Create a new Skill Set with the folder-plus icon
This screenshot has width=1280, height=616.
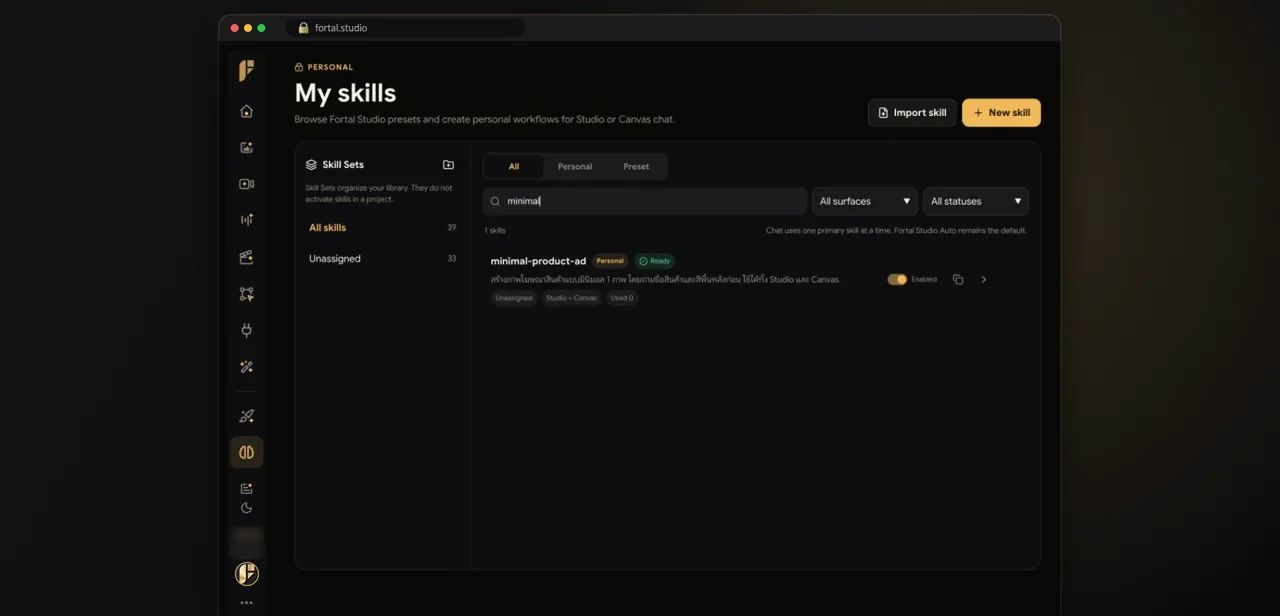[x=448, y=165]
